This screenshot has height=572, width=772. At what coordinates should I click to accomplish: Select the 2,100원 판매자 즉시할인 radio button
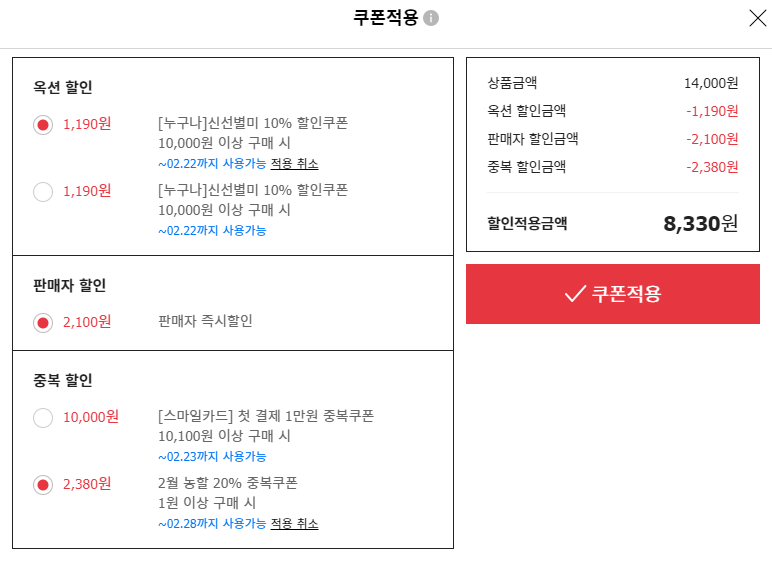click(x=43, y=323)
